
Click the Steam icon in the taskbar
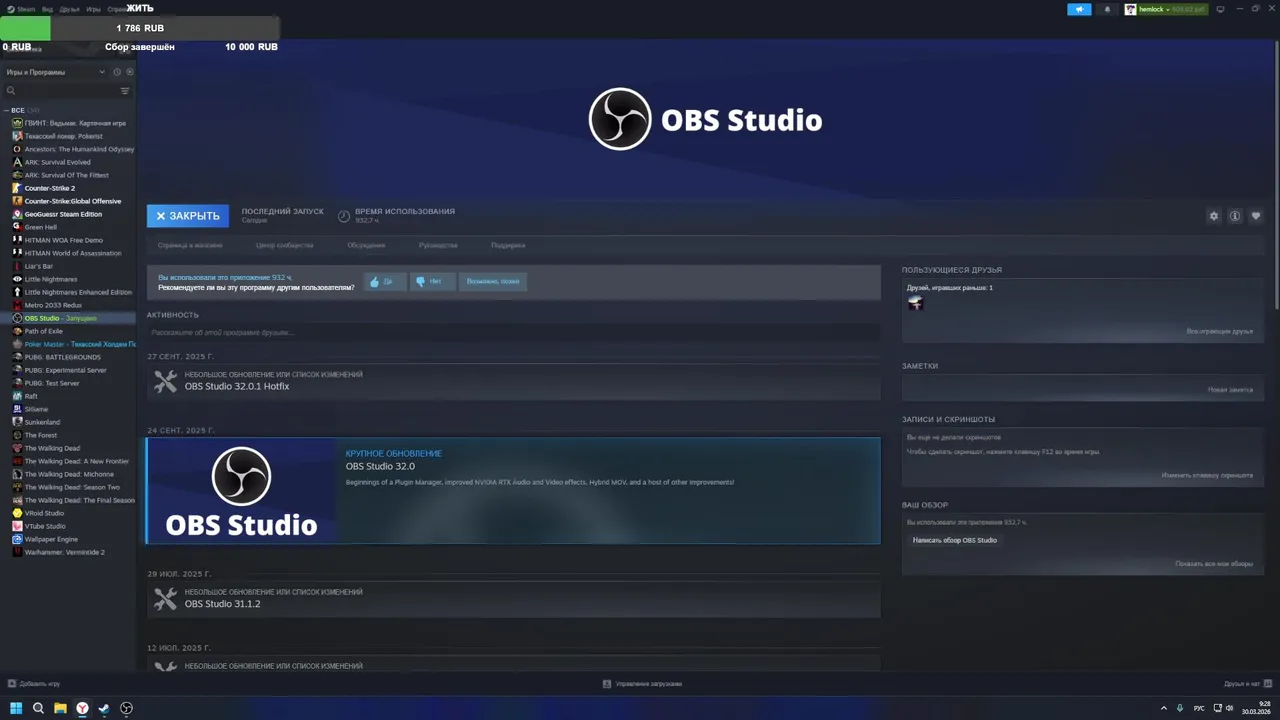pos(104,708)
